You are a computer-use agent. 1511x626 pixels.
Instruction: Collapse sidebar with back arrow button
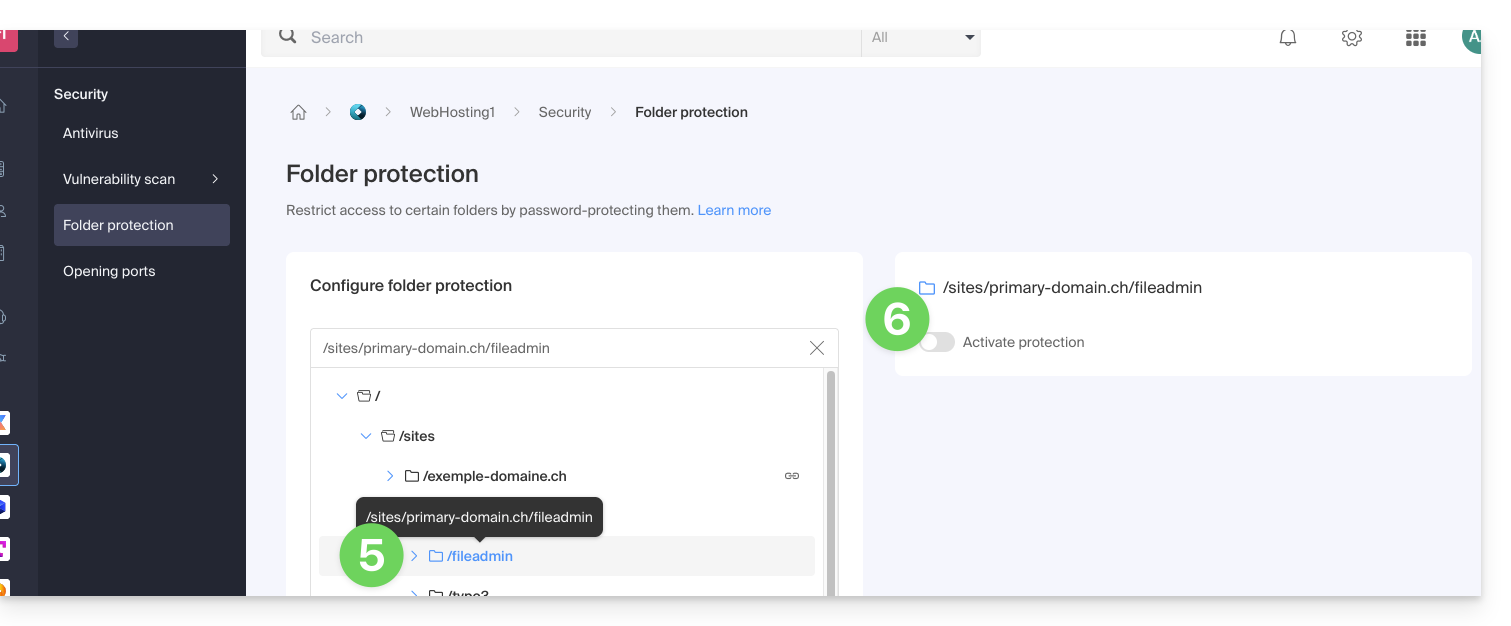pos(66,36)
